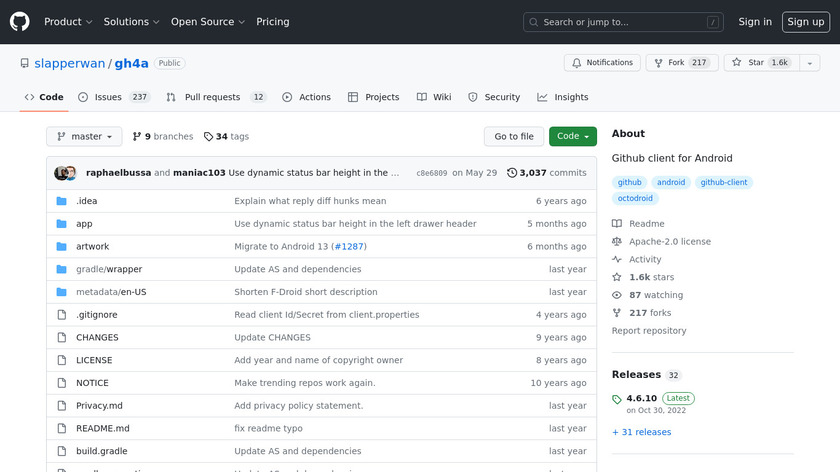Viewport: 840px width, 472px height.
Task: Open the '+ 31 releases' link
Action: pyautogui.click(x=641, y=432)
